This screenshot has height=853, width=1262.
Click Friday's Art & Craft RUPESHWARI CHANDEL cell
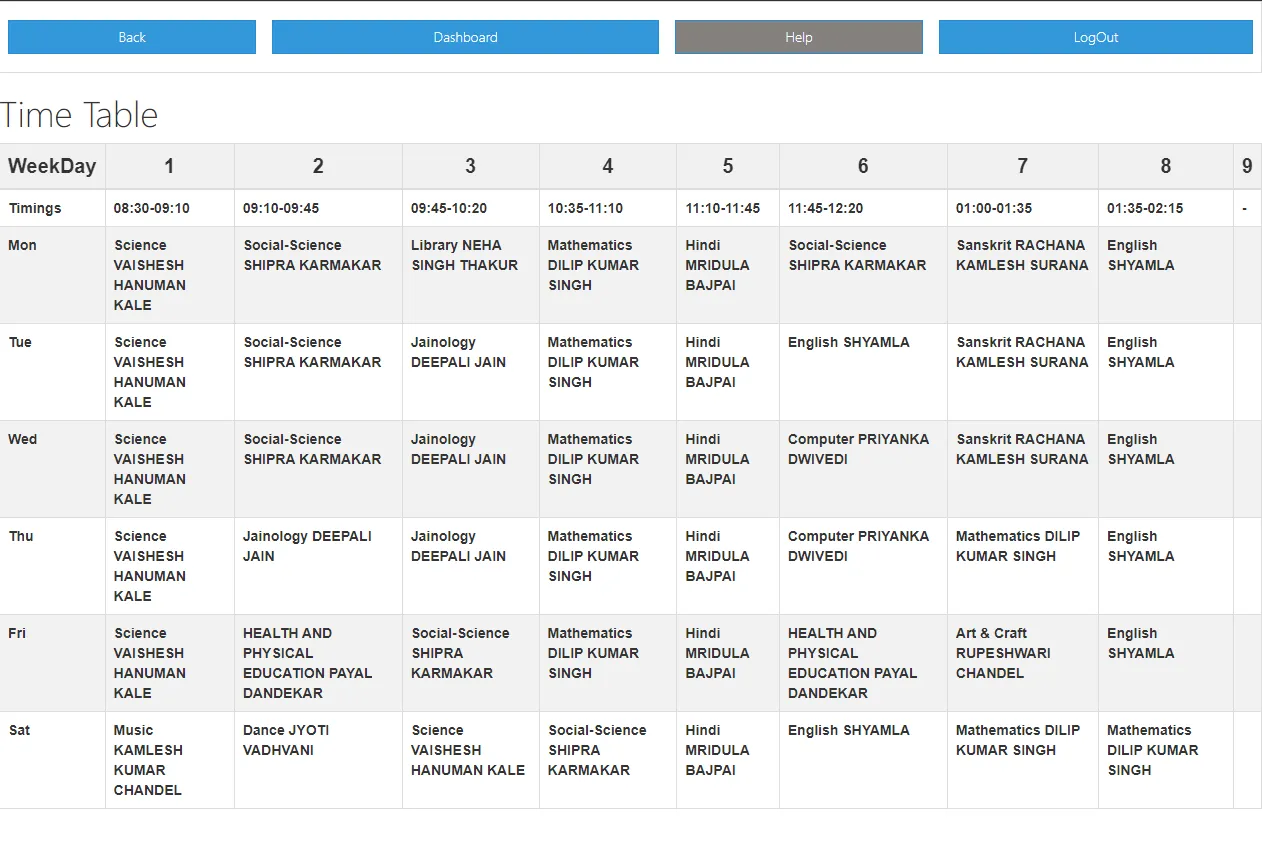coord(1023,663)
